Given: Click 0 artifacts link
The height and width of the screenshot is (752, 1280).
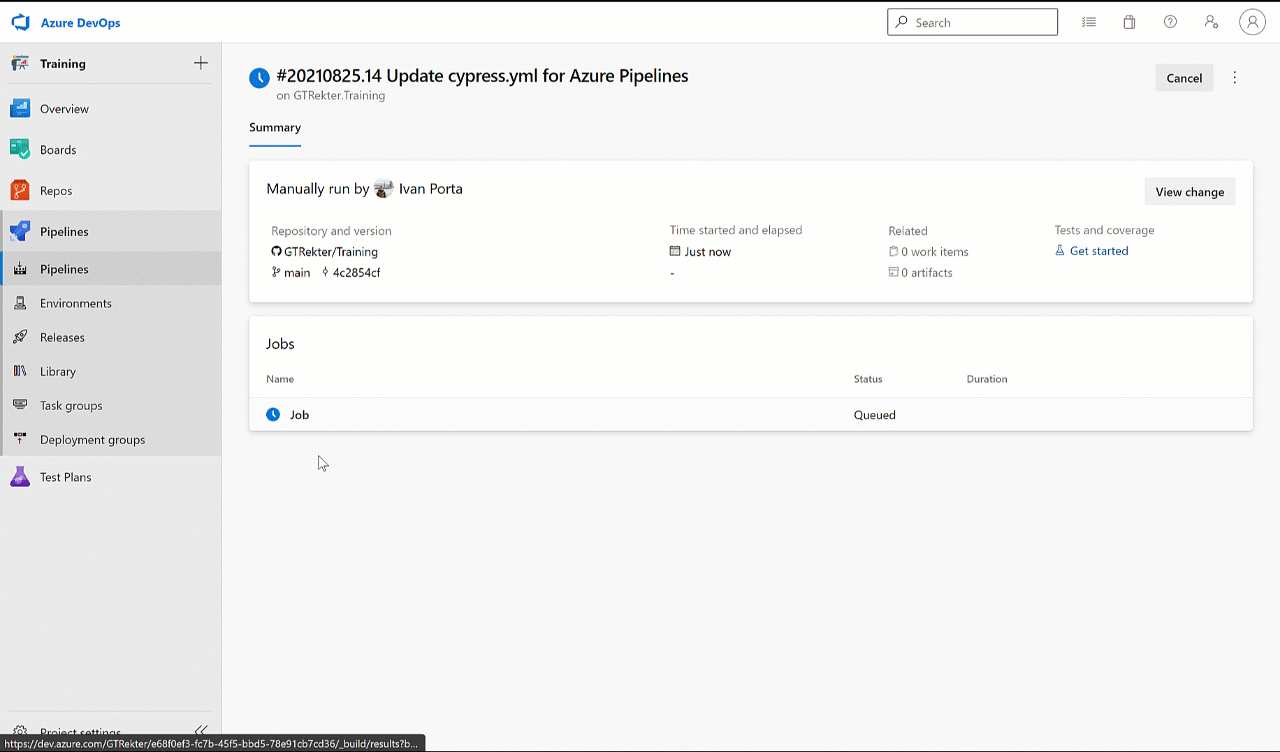Looking at the screenshot, I should (927, 273).
